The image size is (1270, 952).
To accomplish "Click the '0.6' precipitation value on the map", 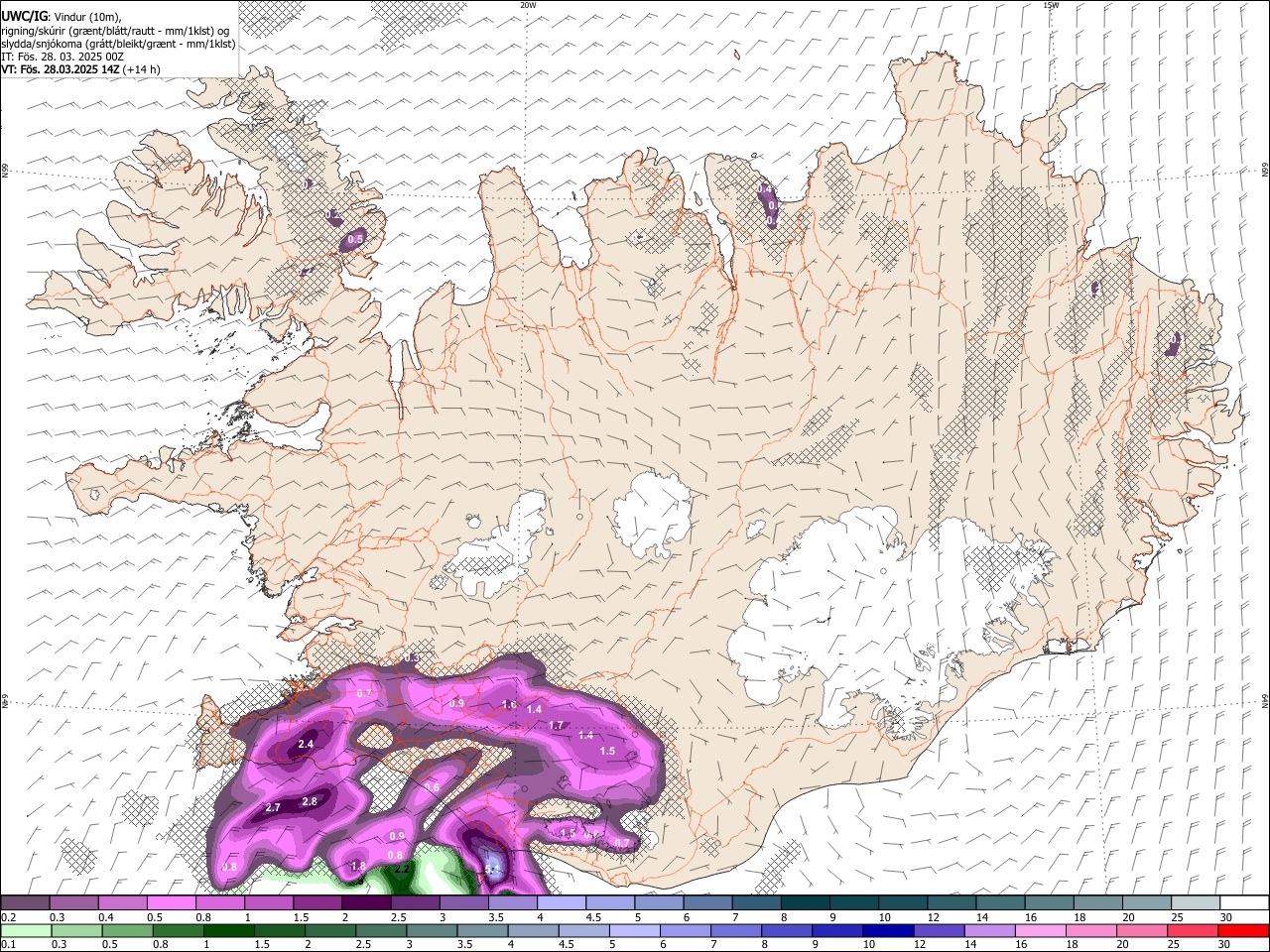I will 432,788.
